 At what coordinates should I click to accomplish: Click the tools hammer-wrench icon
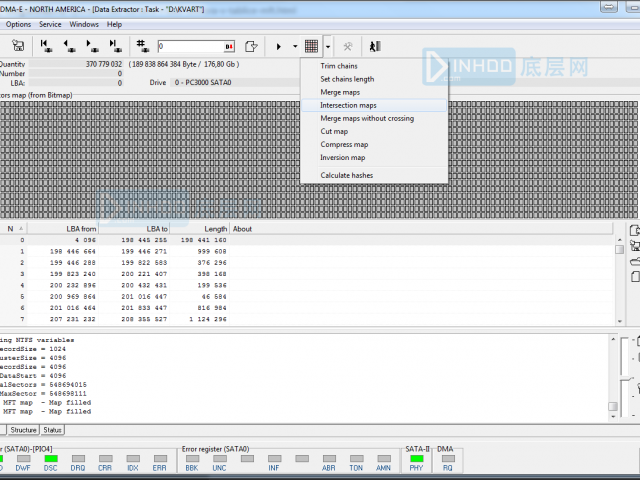348,47
